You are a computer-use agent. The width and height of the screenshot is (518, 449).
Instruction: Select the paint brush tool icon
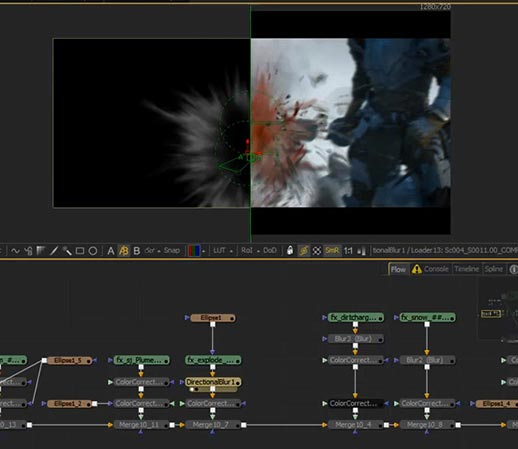pyautogui.click(x=67, y=251)
